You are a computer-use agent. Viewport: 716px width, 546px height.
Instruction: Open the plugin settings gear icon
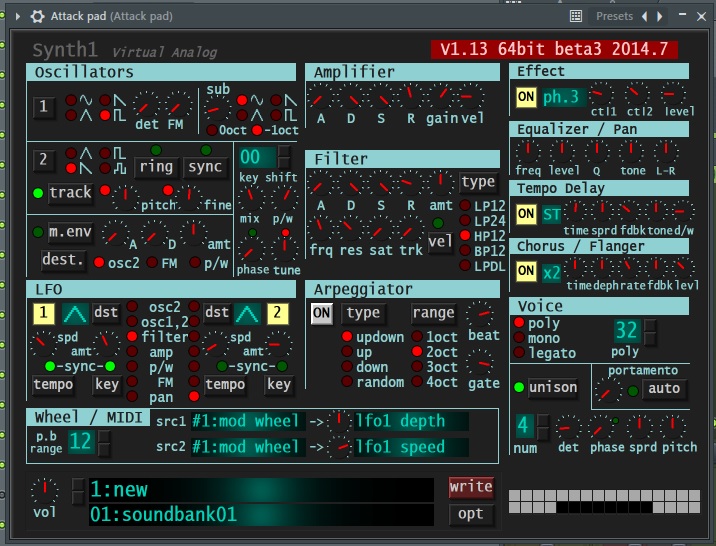point(37,16)
